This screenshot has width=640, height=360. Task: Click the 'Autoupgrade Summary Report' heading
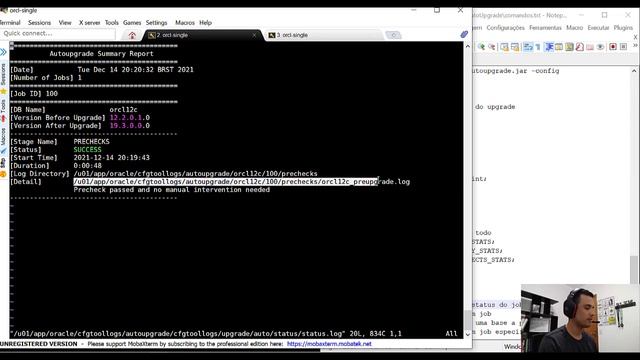pyautogui.click(x=102, y=53)
